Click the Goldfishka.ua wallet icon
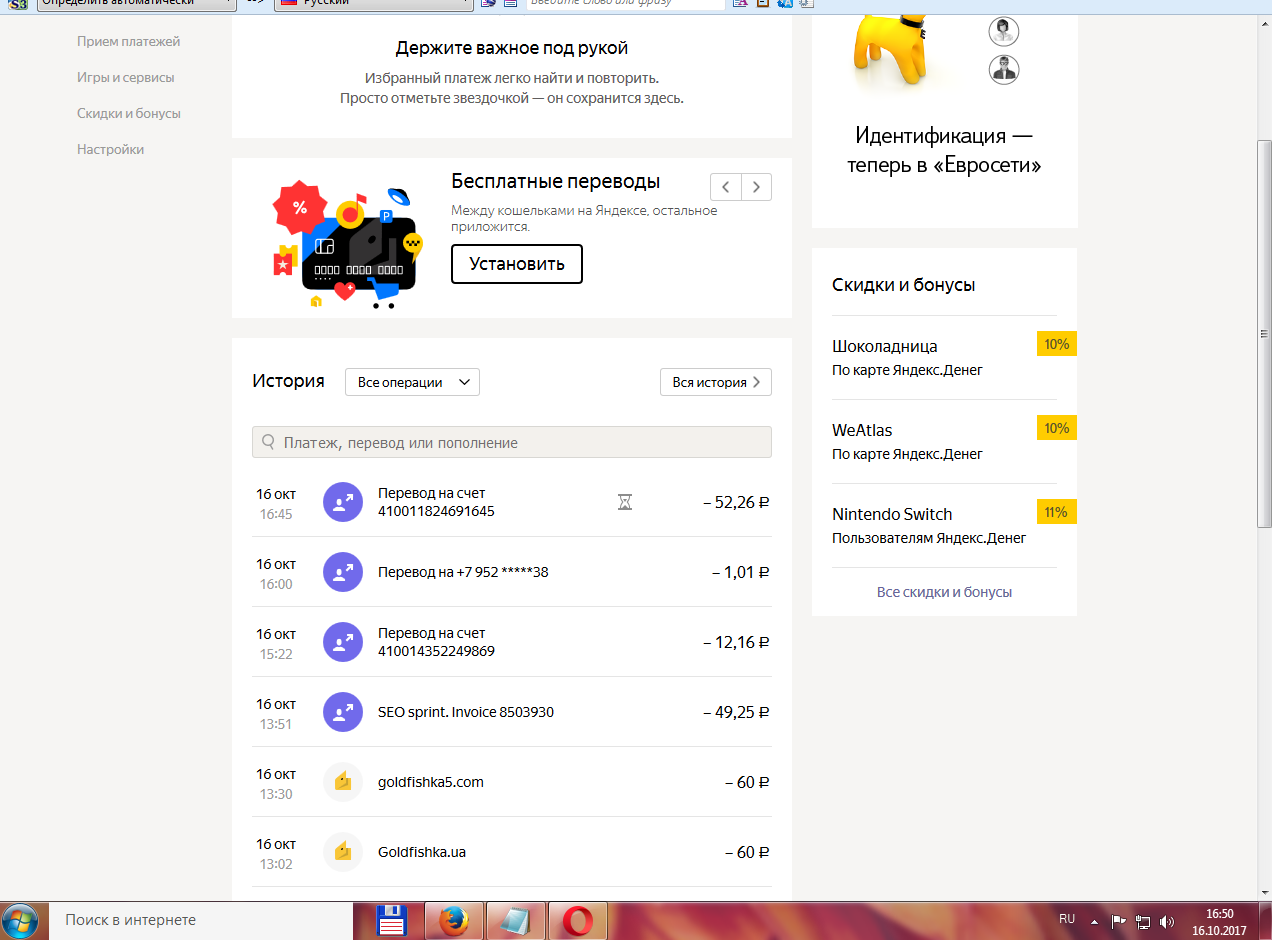 pos(343,852)
